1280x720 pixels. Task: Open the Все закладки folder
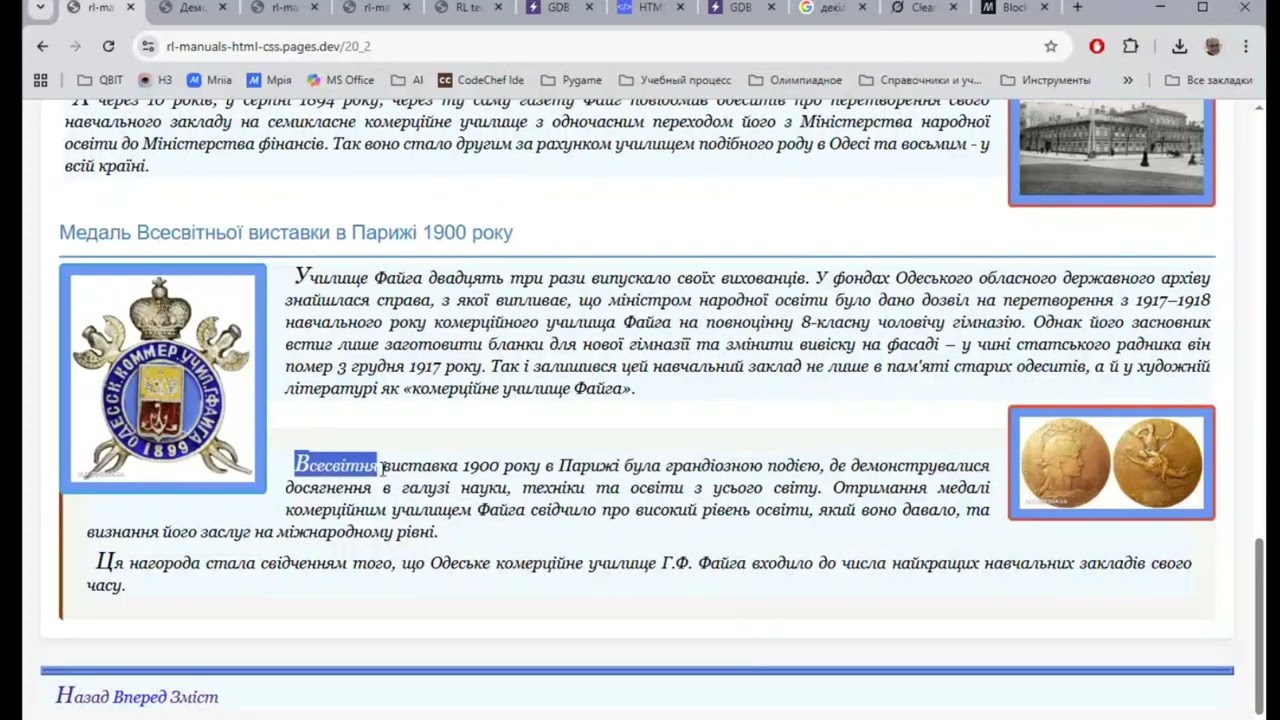click(1208, 80)
